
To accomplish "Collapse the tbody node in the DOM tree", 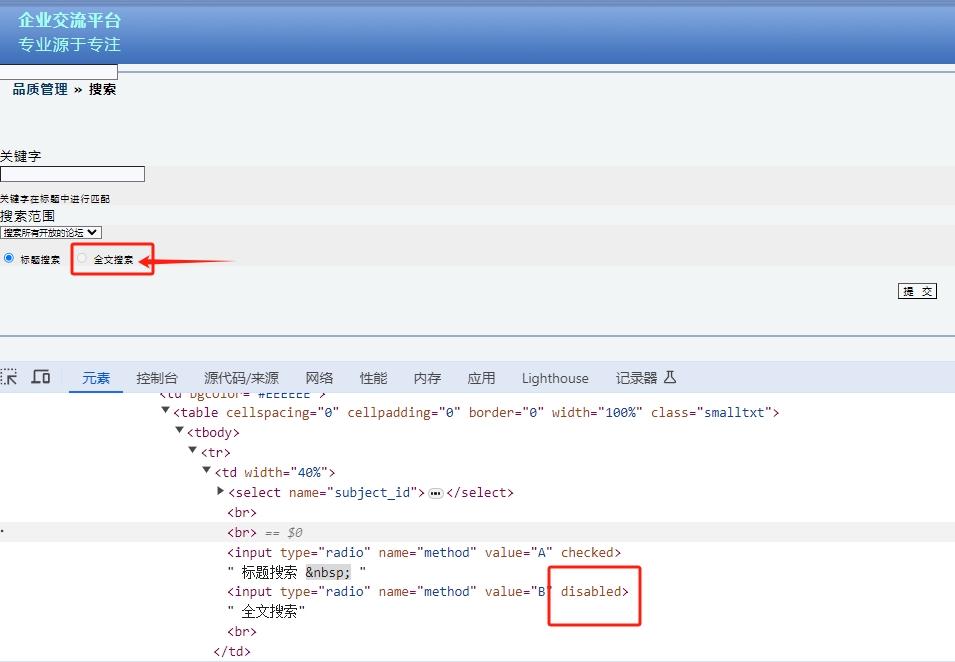I will (180, 432).
